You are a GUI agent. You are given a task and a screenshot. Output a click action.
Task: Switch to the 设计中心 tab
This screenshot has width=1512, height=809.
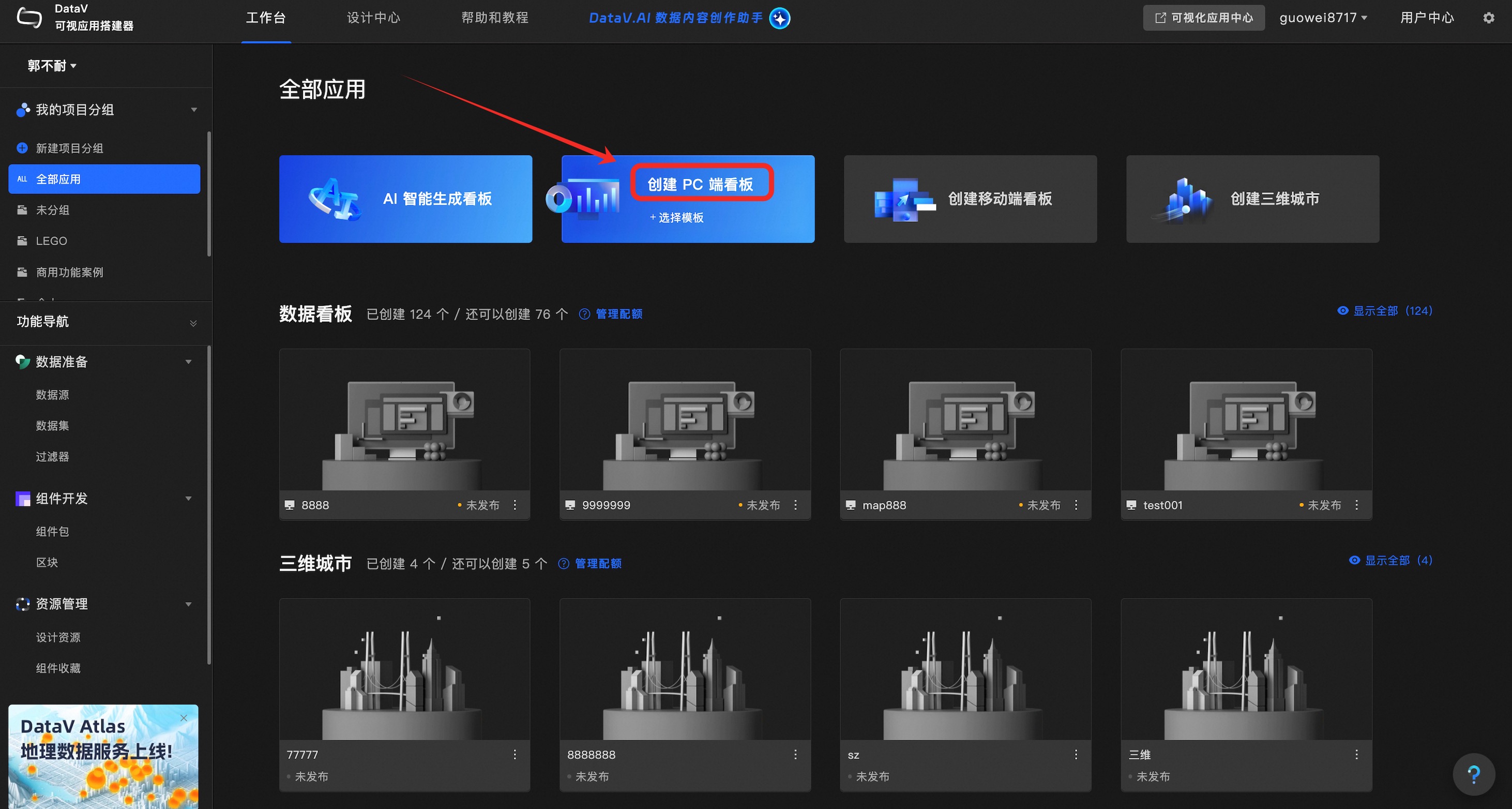(373, 18)
